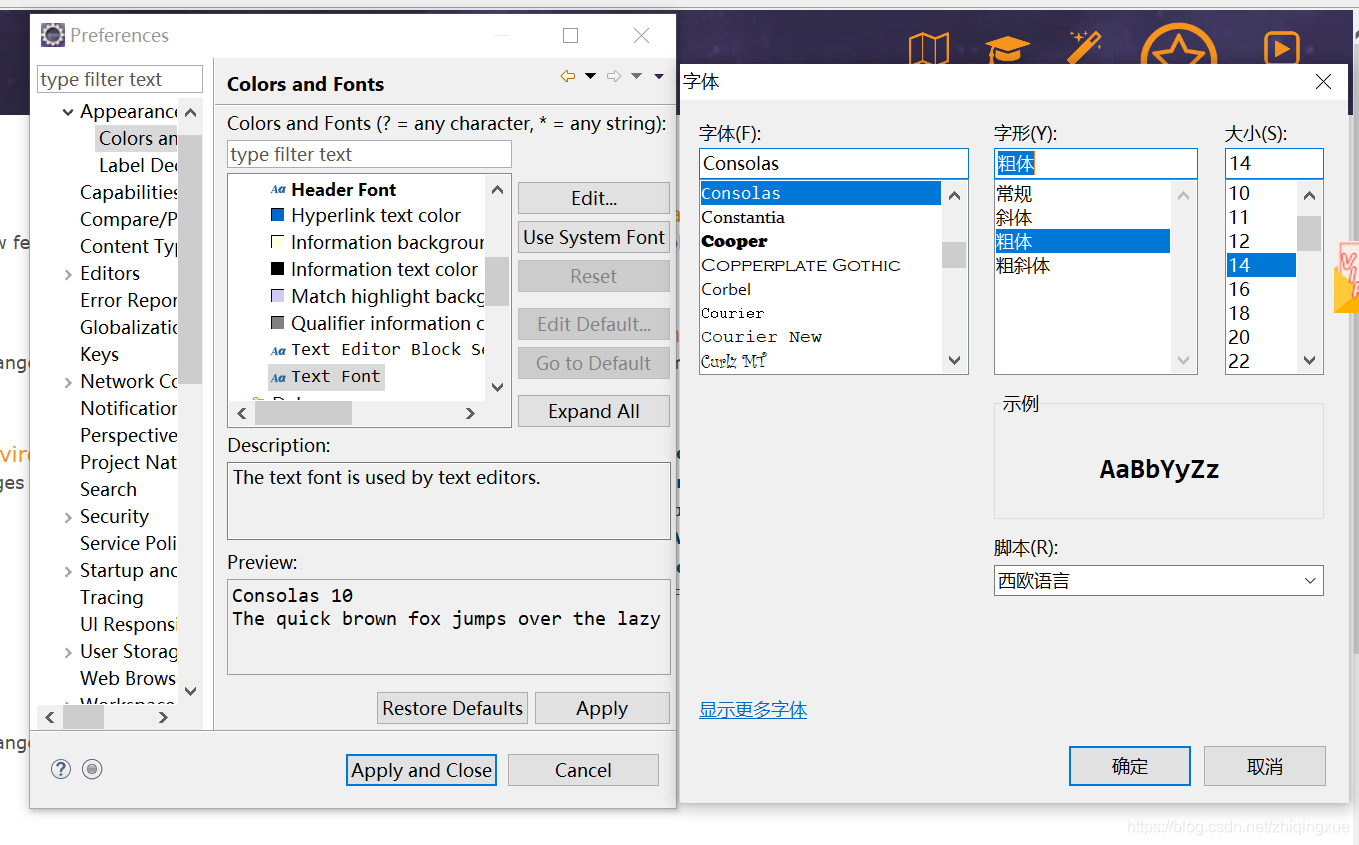Click Use System Font button
The width and height of the screenshot is (1359, 845).
tap(594, 237)
